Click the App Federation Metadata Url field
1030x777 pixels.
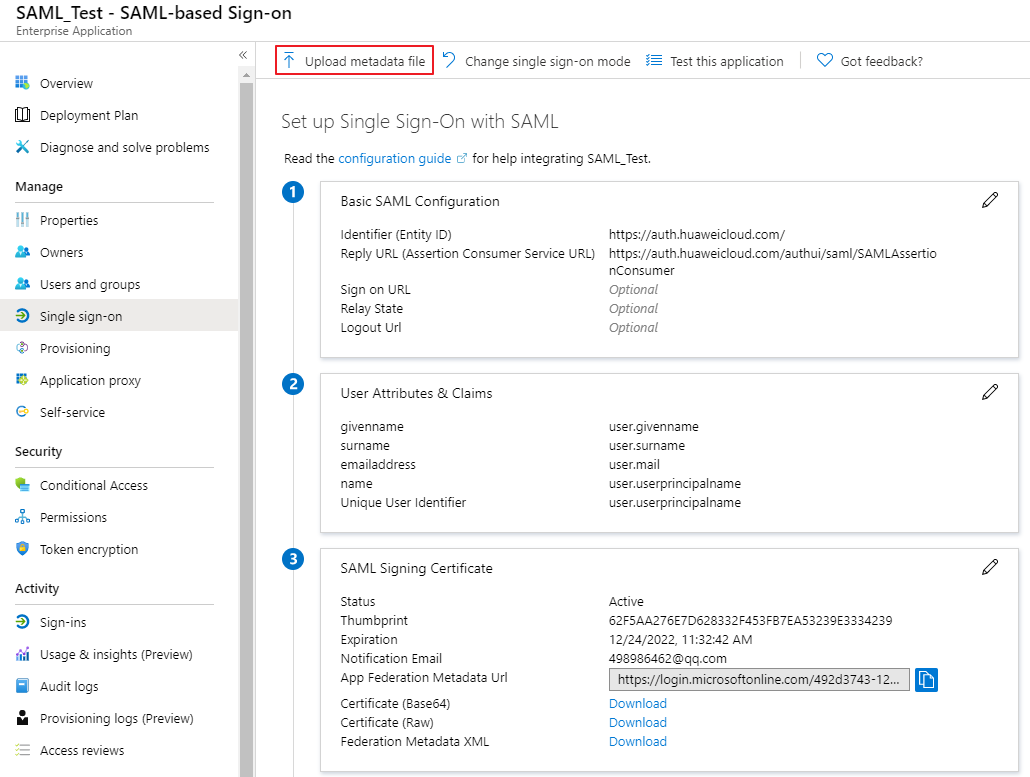759,680
